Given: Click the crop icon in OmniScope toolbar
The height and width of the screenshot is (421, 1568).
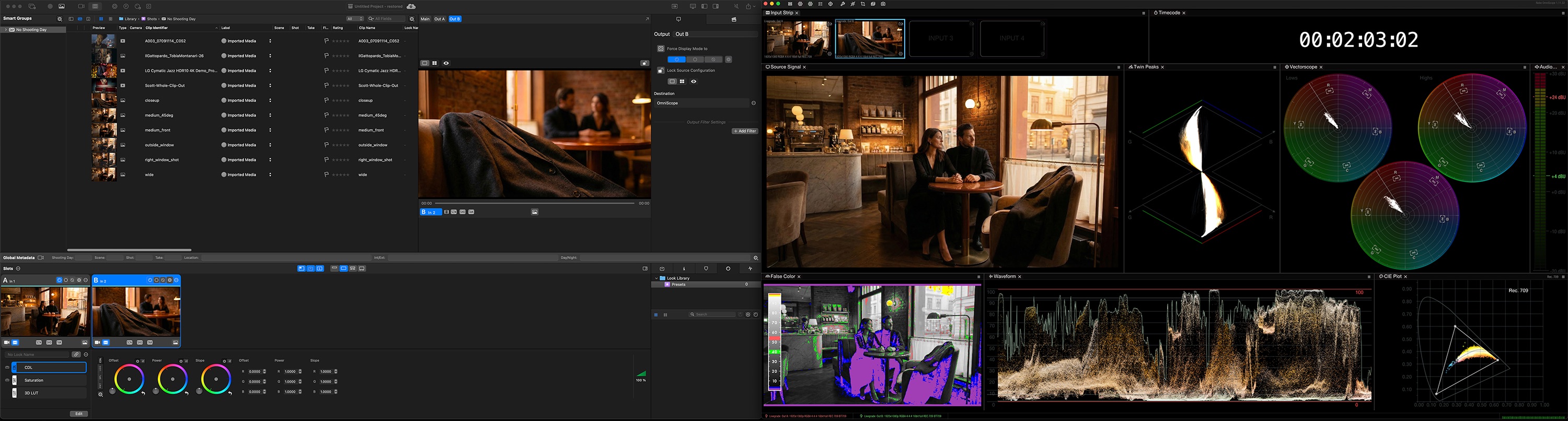Looking at the screenshot, I should pyautogui.click(x=862, y=4).
